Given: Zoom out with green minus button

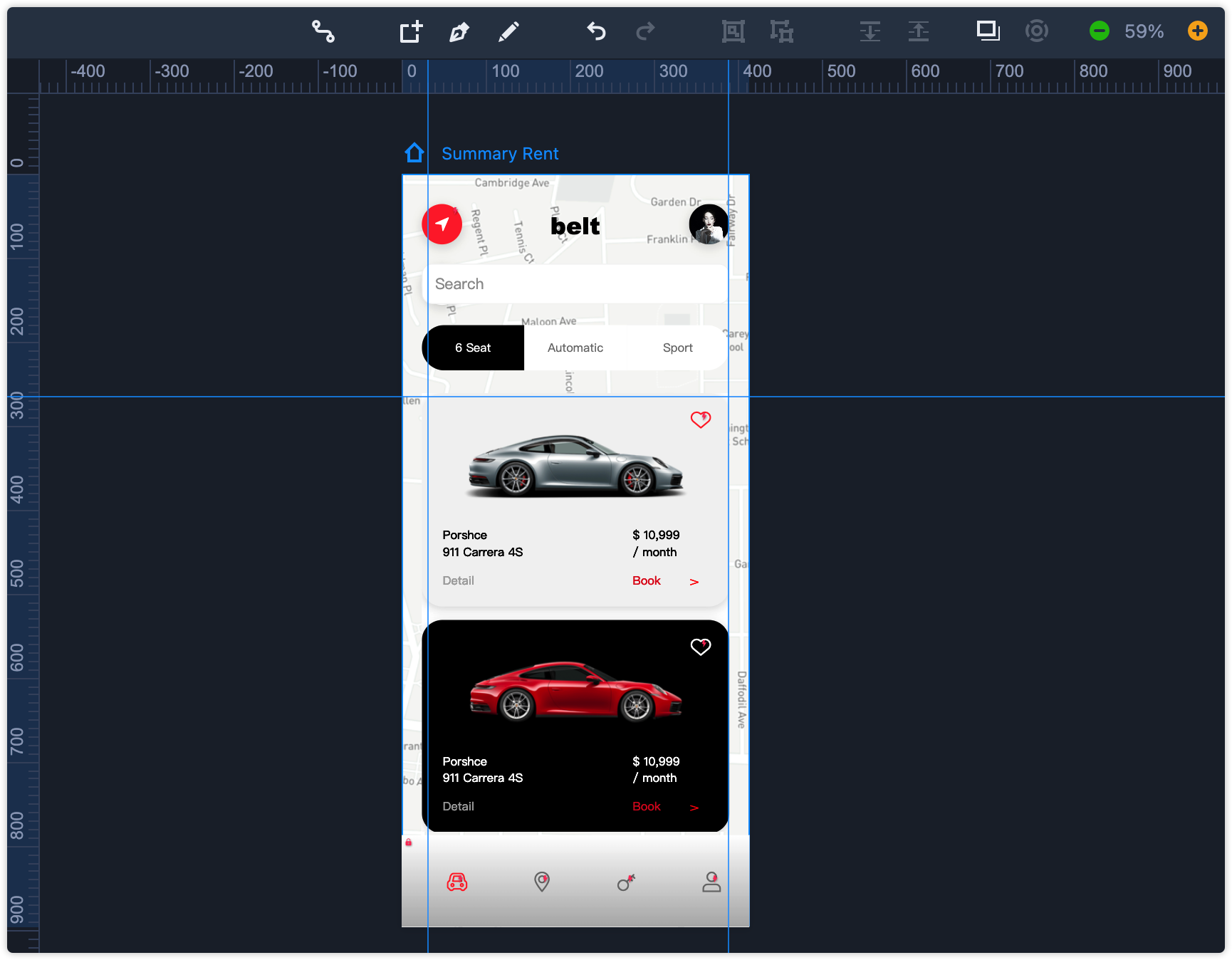Looking at the screenshot, I should click(1099, 31).
